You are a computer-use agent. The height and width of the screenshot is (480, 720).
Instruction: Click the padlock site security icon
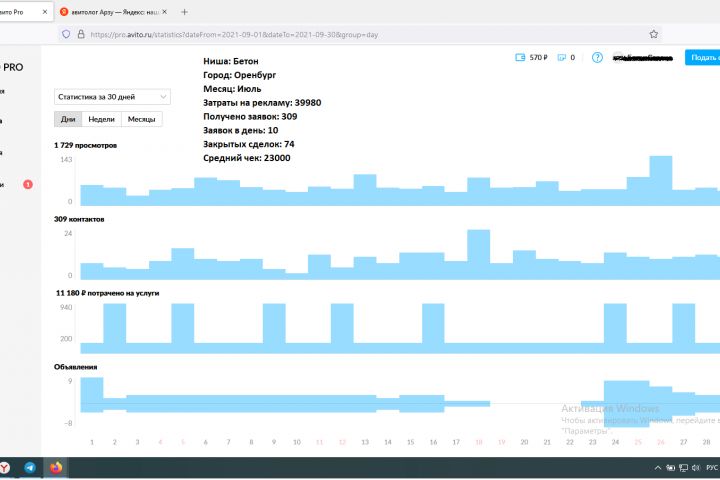tap(81, 34)
